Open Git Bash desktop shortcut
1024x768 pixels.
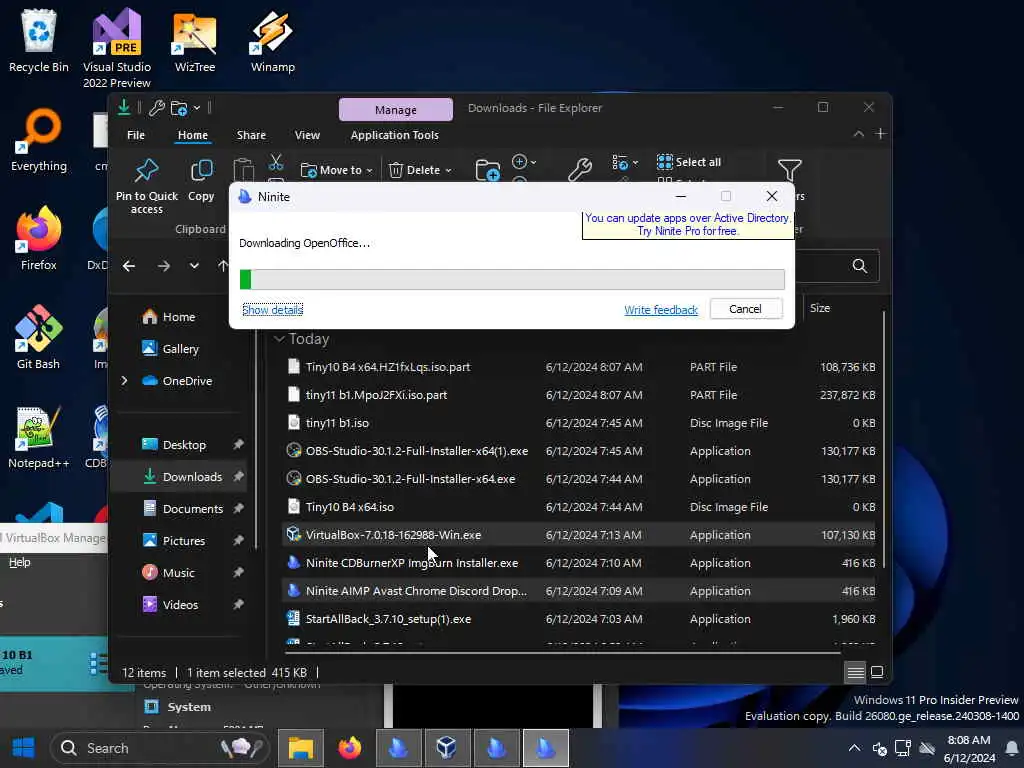point(39,338)
